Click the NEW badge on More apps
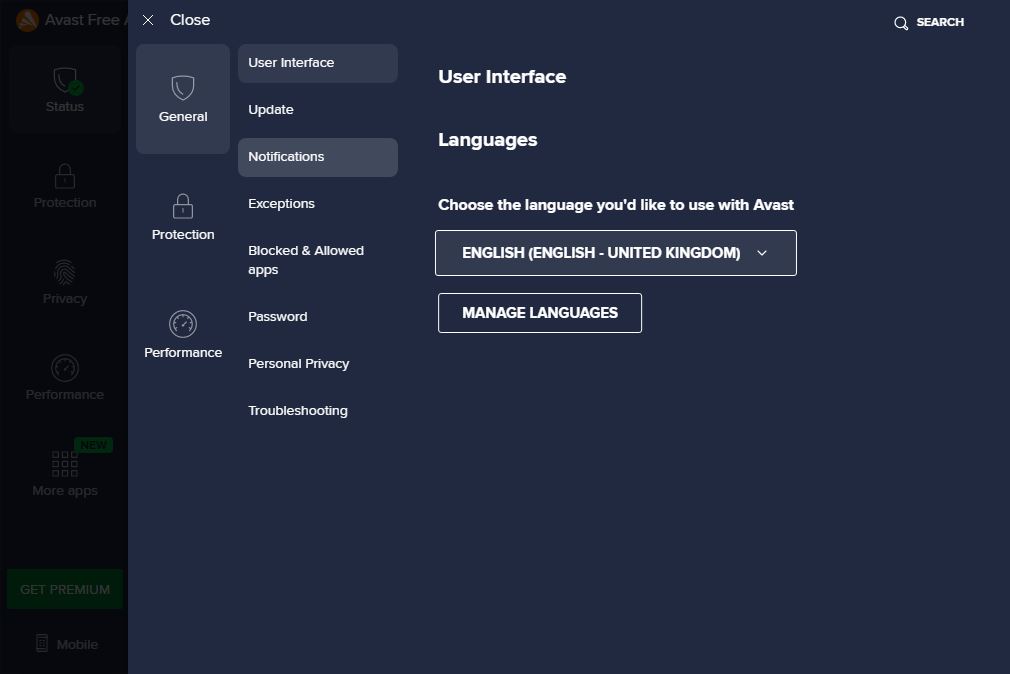Screen dimensions: 1010x674 [x=93, y=445]
